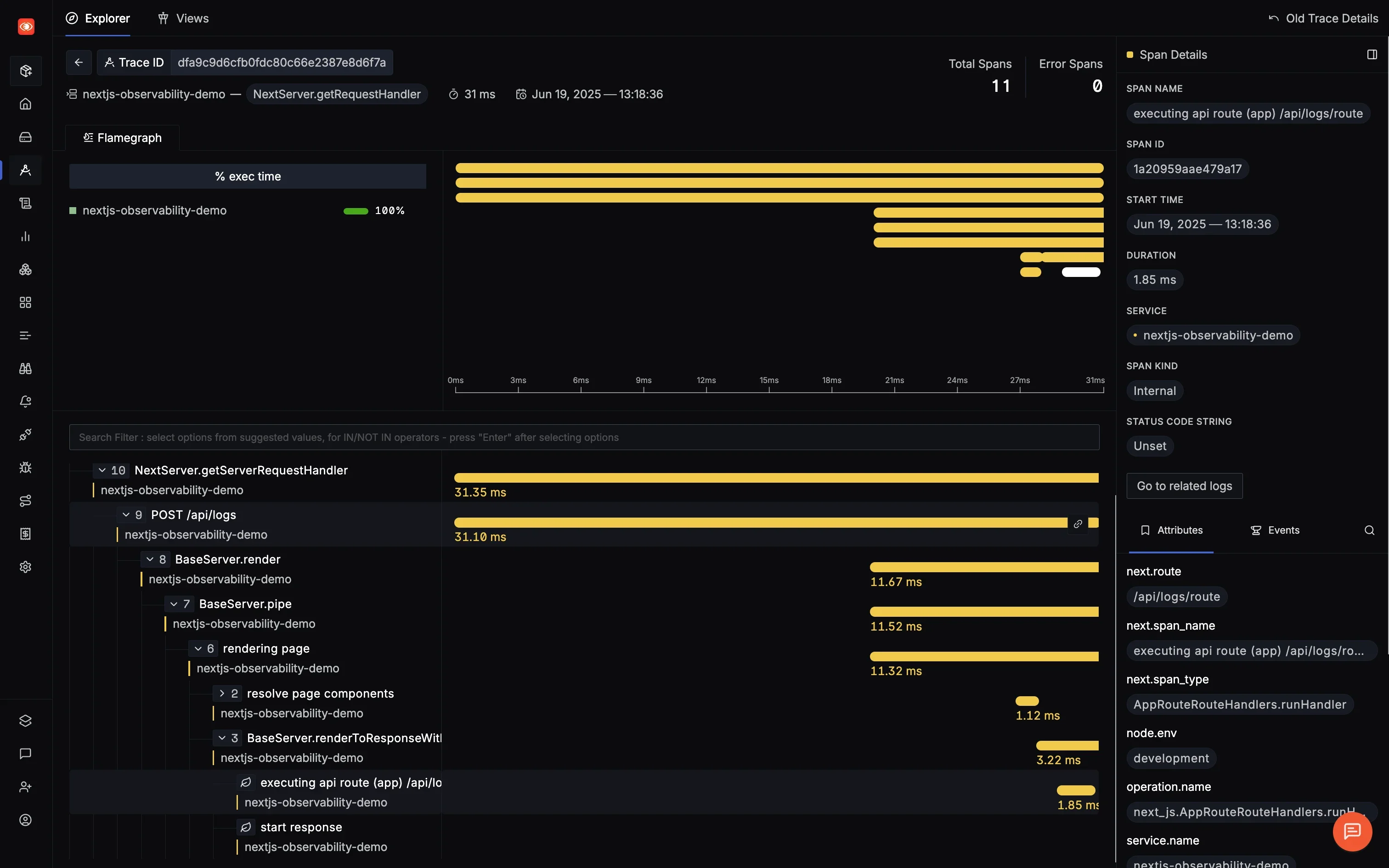The height and width of the screenshot is (868, 1389).
Task: Open the Alerts bell icon in sidebar
Action: [x=25, y=401]
